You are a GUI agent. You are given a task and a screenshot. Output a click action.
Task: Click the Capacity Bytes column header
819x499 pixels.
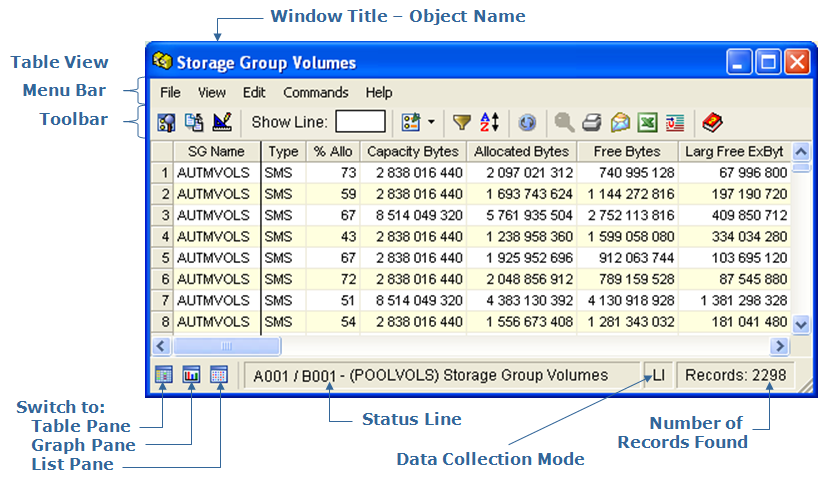pyautogui.click(x=413, y=151)
